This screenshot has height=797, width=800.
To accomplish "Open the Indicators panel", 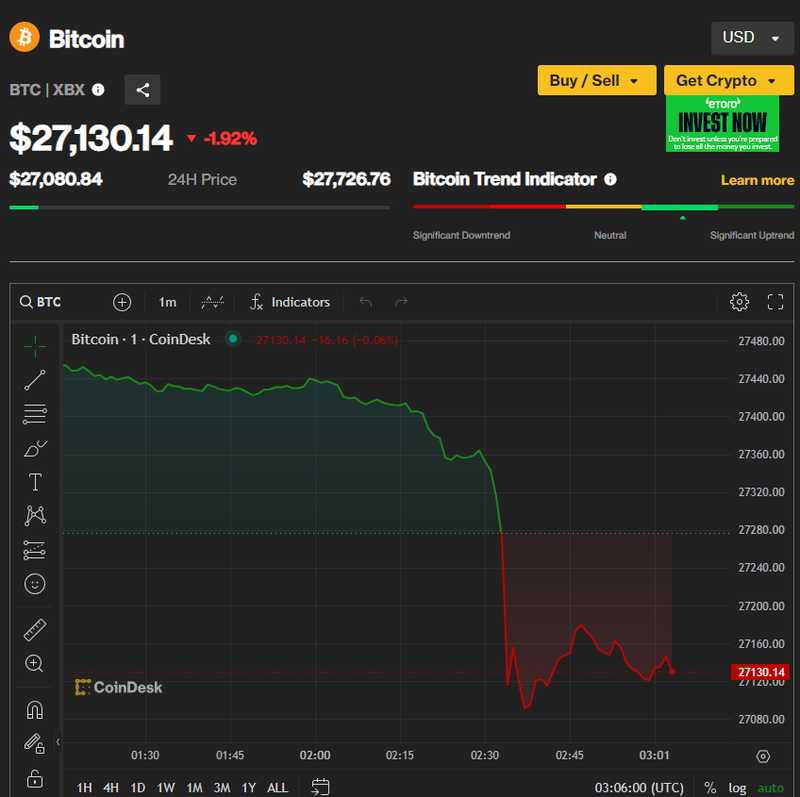I will pyautogui.click(x=290, y=302).
